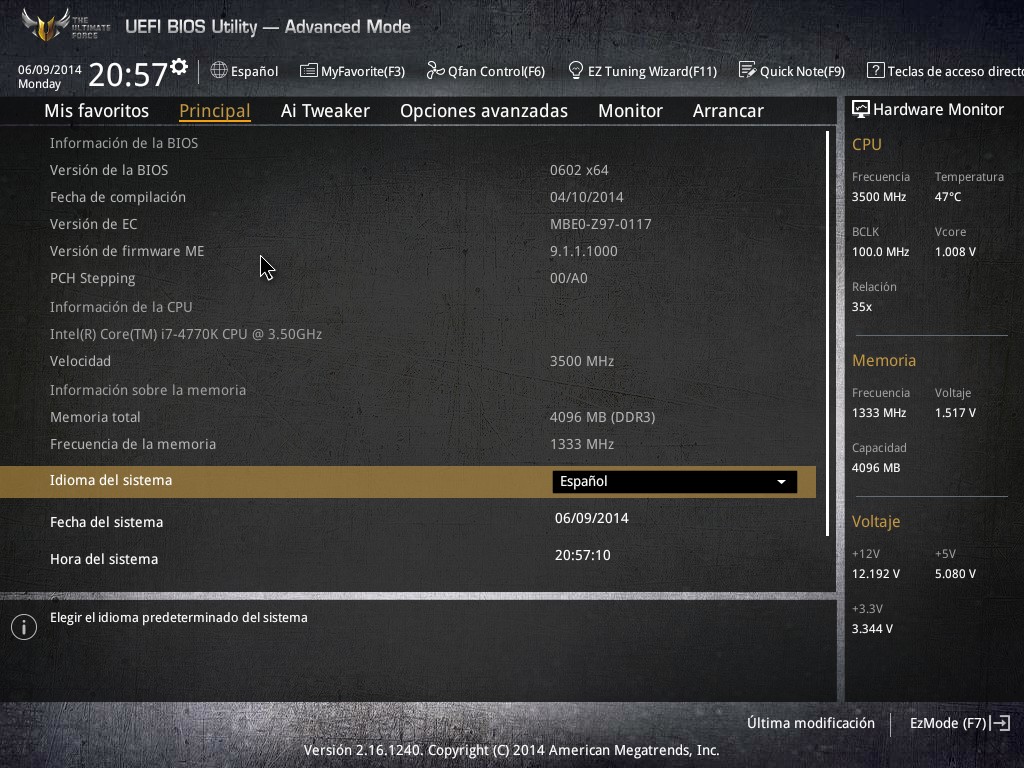The width and height of the screenshot is (1024, 768).
Task: Click the Hora del sistema label
Action: pos(104,559)
